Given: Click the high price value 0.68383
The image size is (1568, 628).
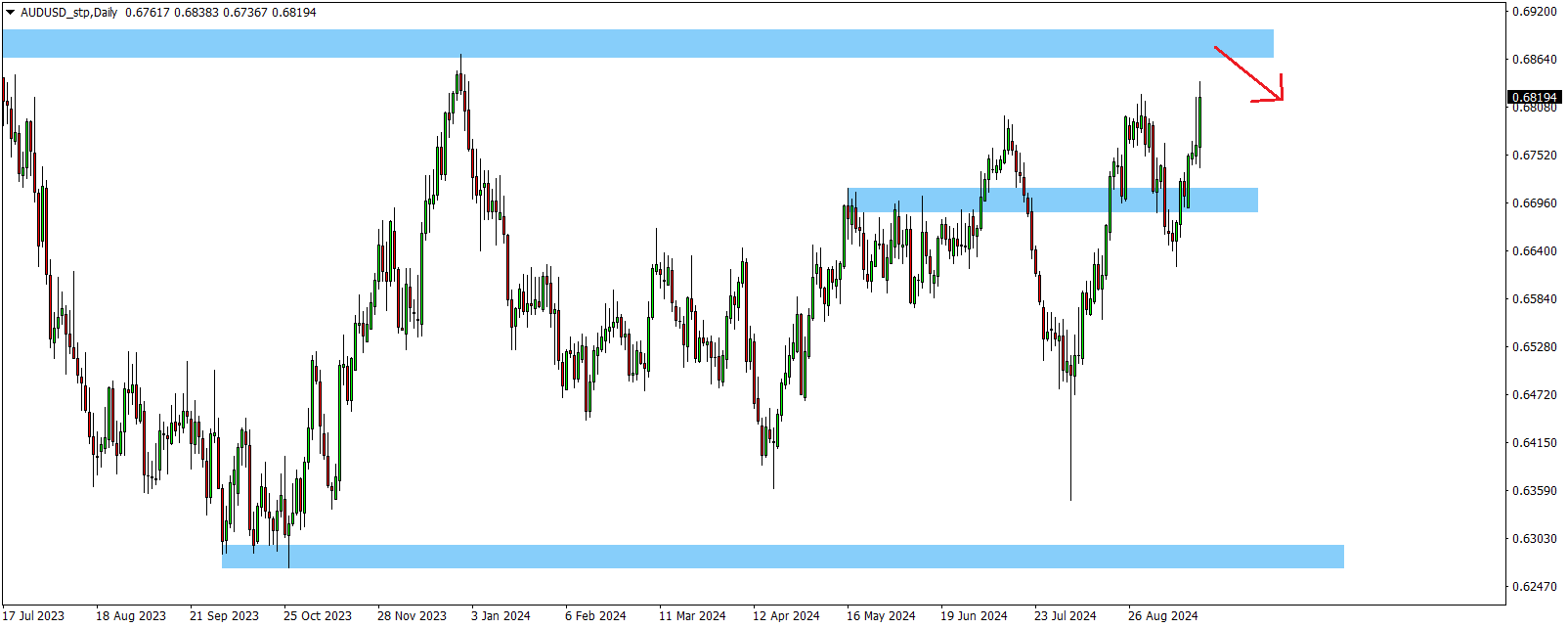Looking at the screenshot, I should pyautogui.click(x=196, y=13).
